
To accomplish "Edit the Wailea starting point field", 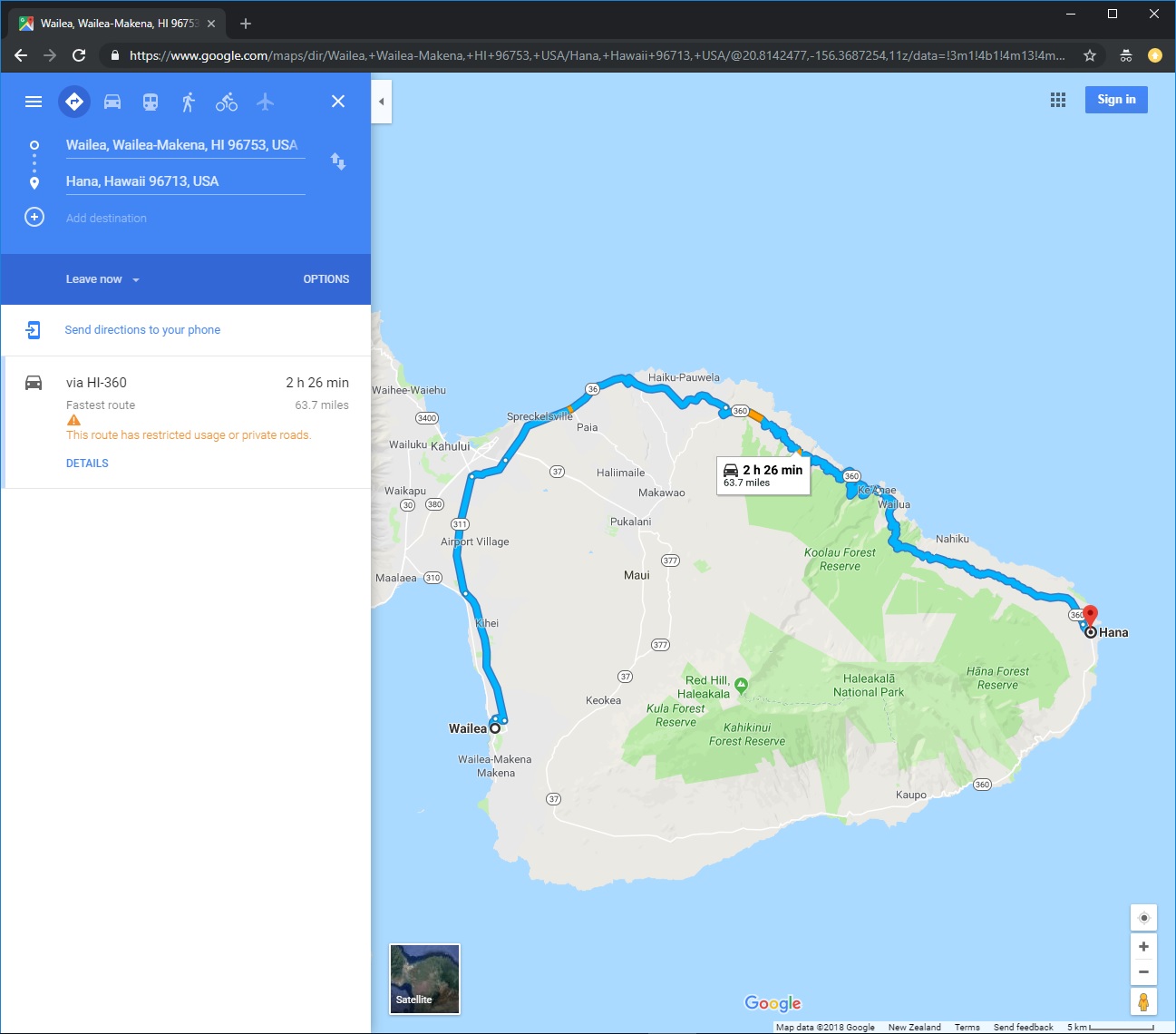I will point(185,145).
